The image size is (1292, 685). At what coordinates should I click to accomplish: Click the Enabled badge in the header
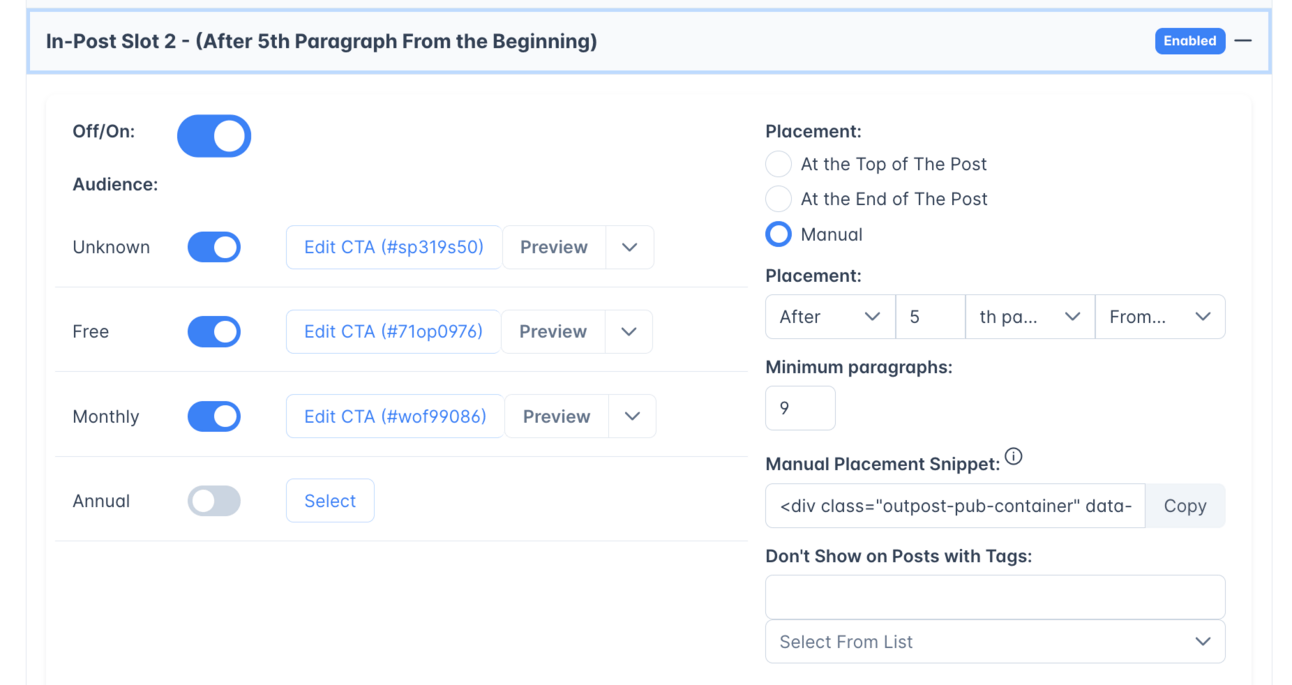[1190, 41]
